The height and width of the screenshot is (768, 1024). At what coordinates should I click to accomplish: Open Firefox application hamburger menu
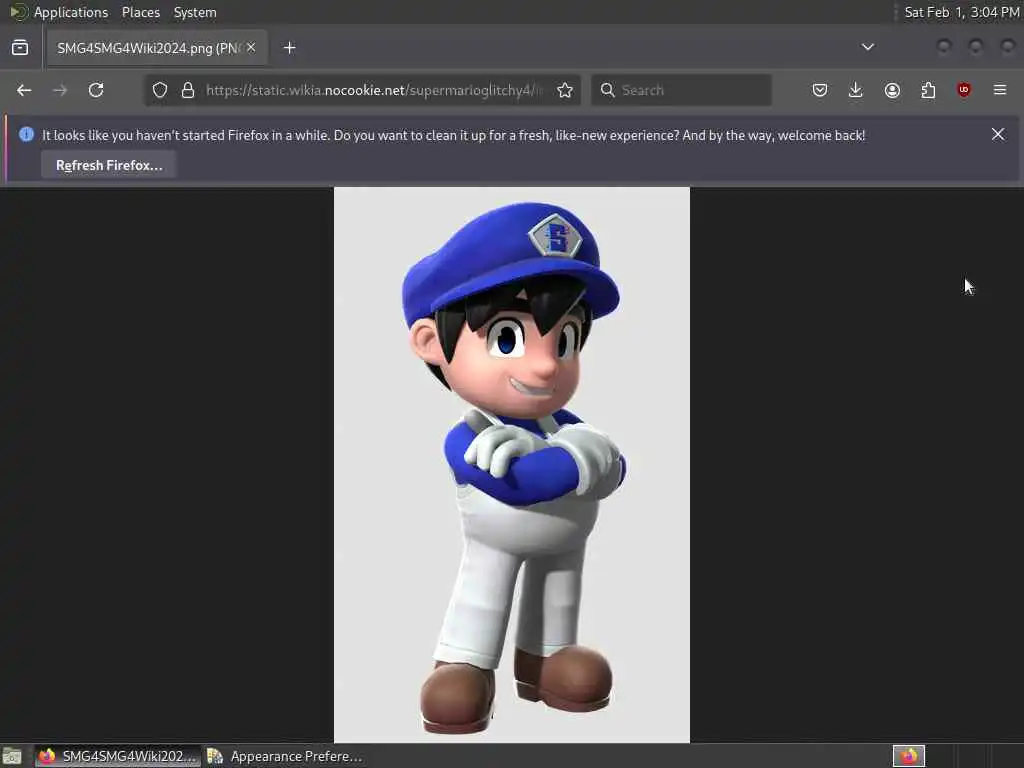pyautogui.click(x=1000, y=90)
